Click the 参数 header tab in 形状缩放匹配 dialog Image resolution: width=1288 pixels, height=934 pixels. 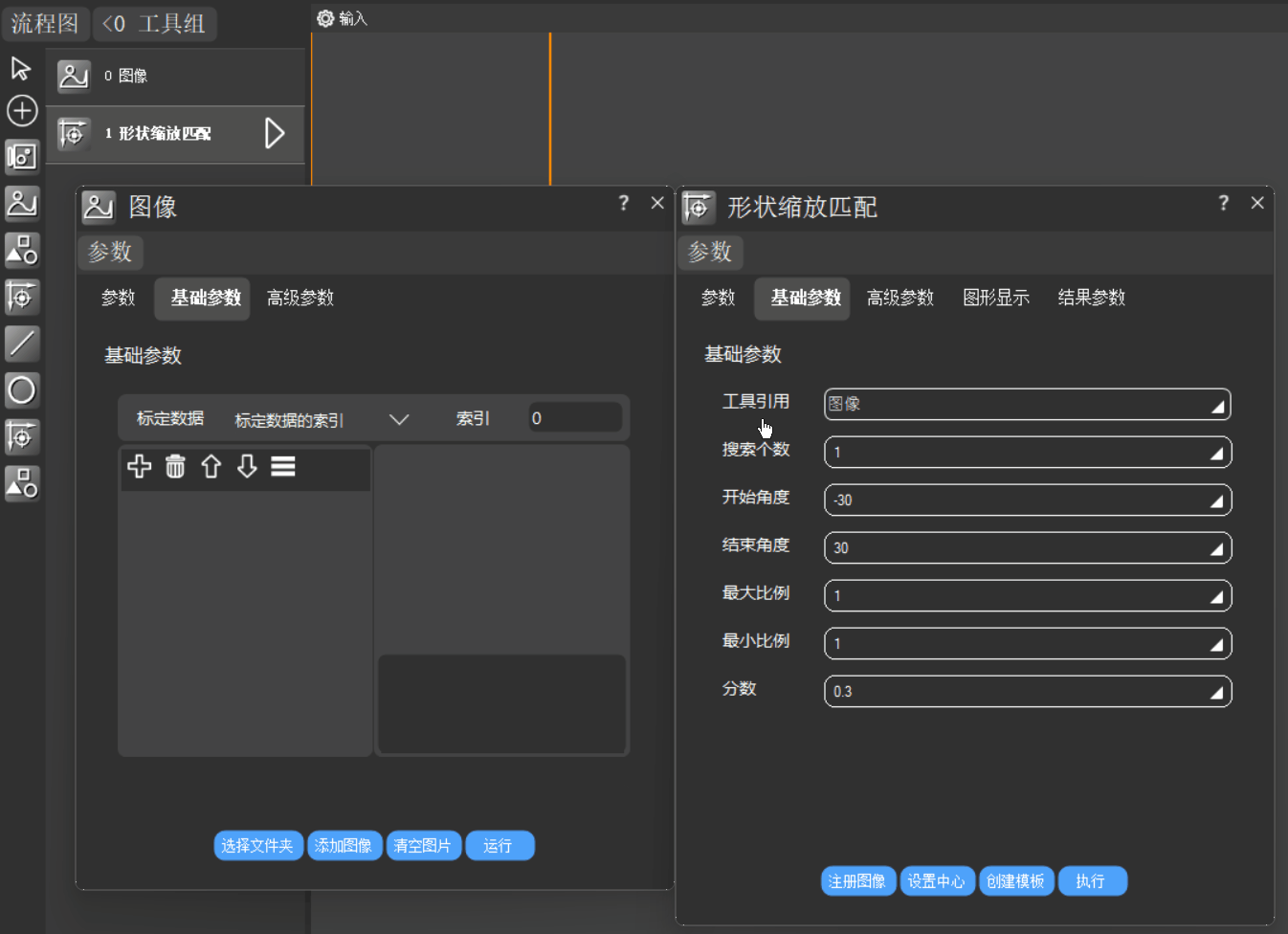(710, 252)
